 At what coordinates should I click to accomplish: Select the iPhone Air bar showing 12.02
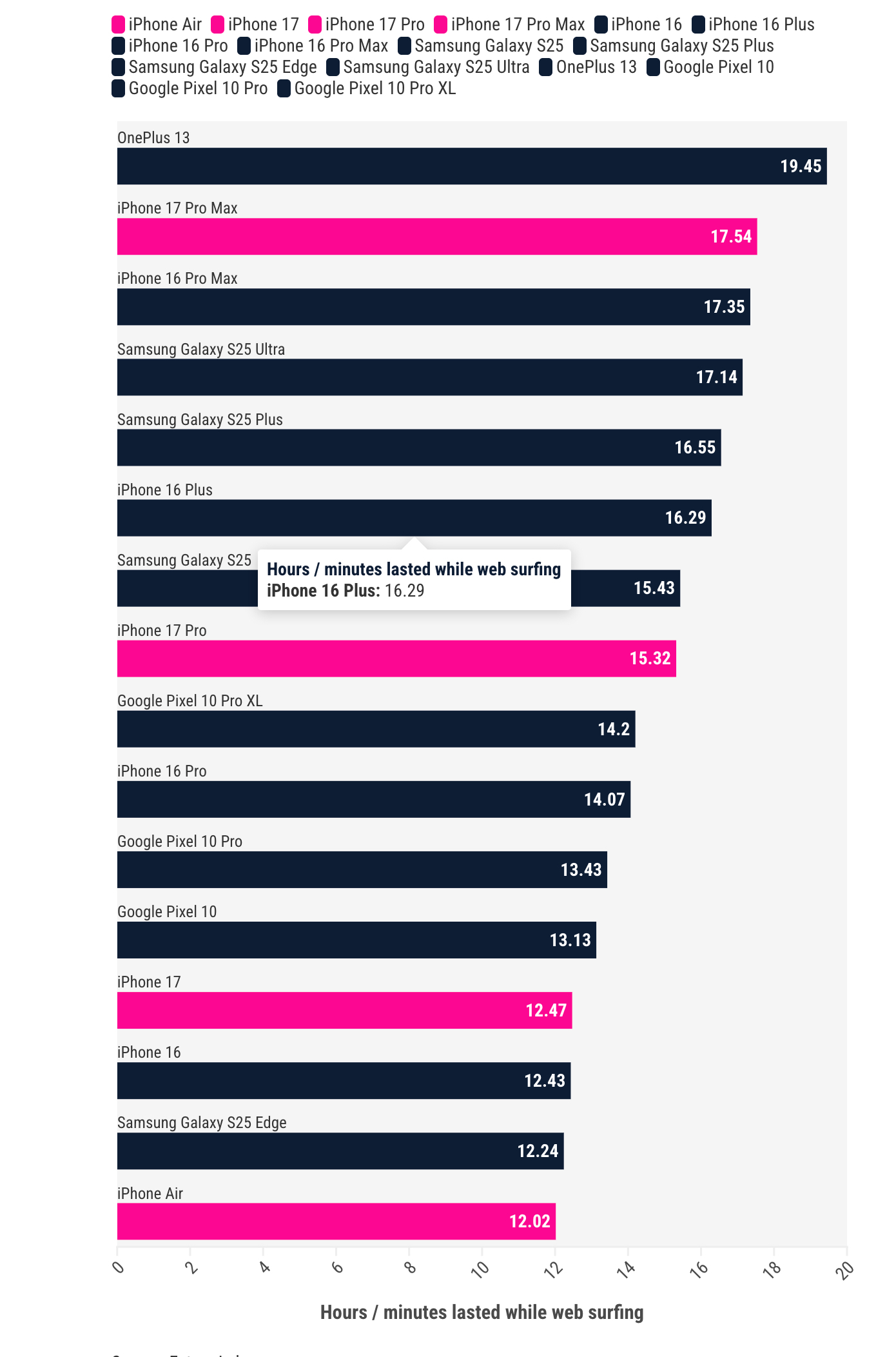tap(336, 1222)
